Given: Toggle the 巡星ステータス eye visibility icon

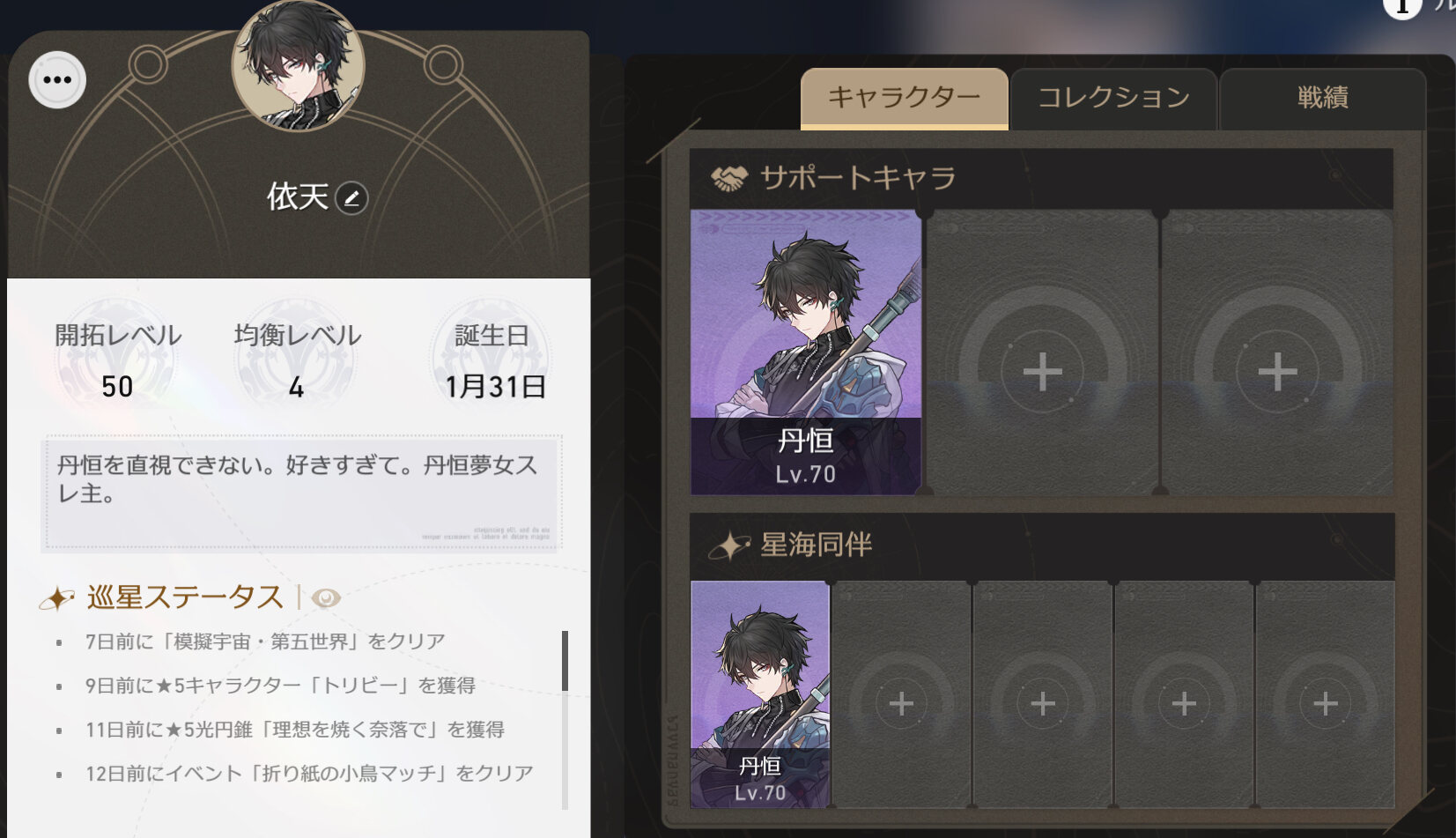Looking at the screenshot, I should click(x=326, y=598).
